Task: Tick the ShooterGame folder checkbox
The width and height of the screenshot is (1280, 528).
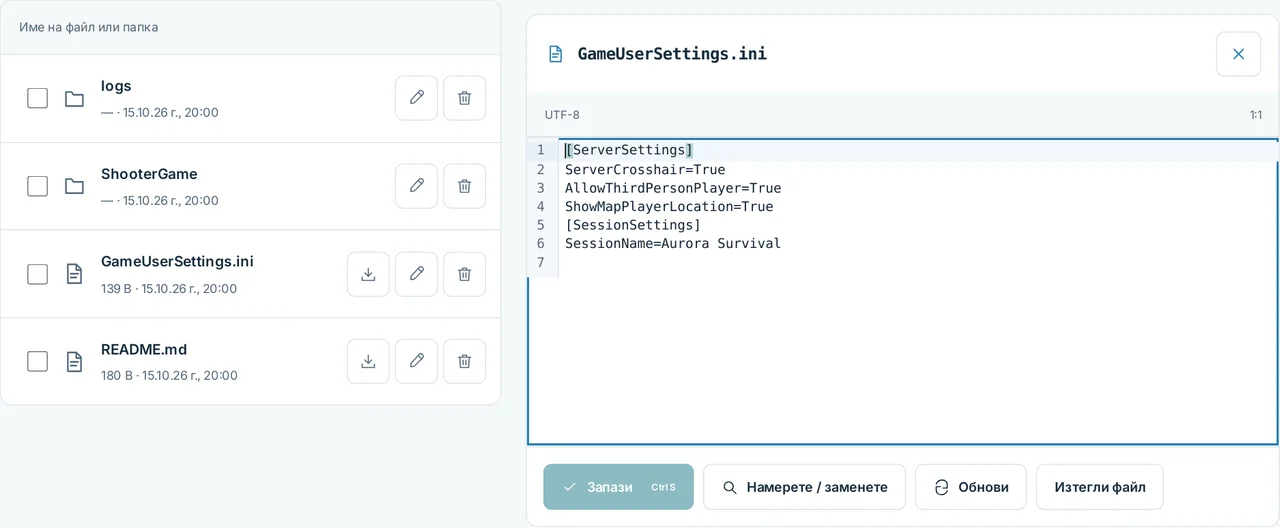Action: coord(37,186)
